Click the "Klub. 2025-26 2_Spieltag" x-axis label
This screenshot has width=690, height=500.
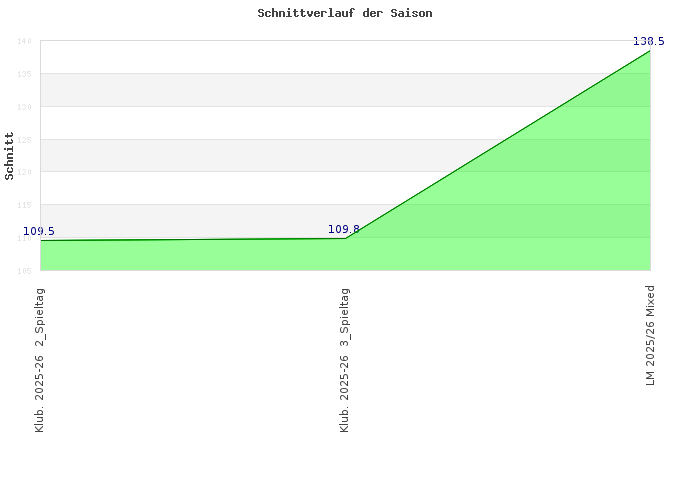(40, 359)
